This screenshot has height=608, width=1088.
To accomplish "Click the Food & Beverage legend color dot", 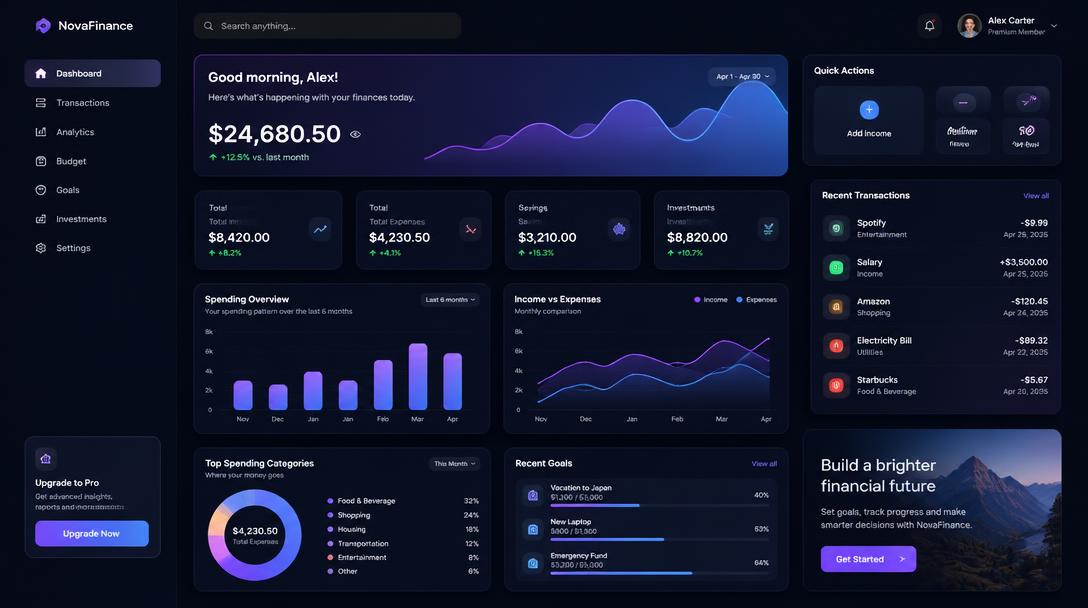I will click(330, 500).
